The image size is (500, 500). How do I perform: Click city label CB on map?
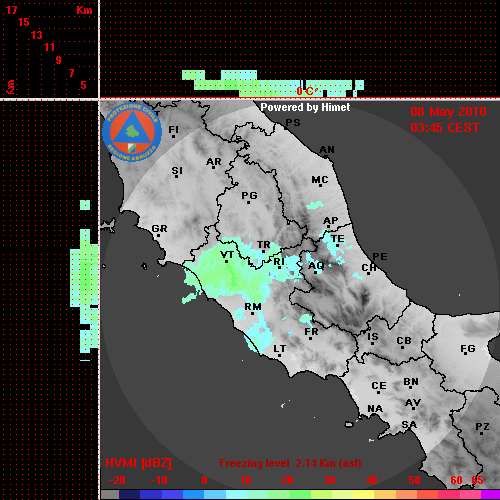pos(404,341)
